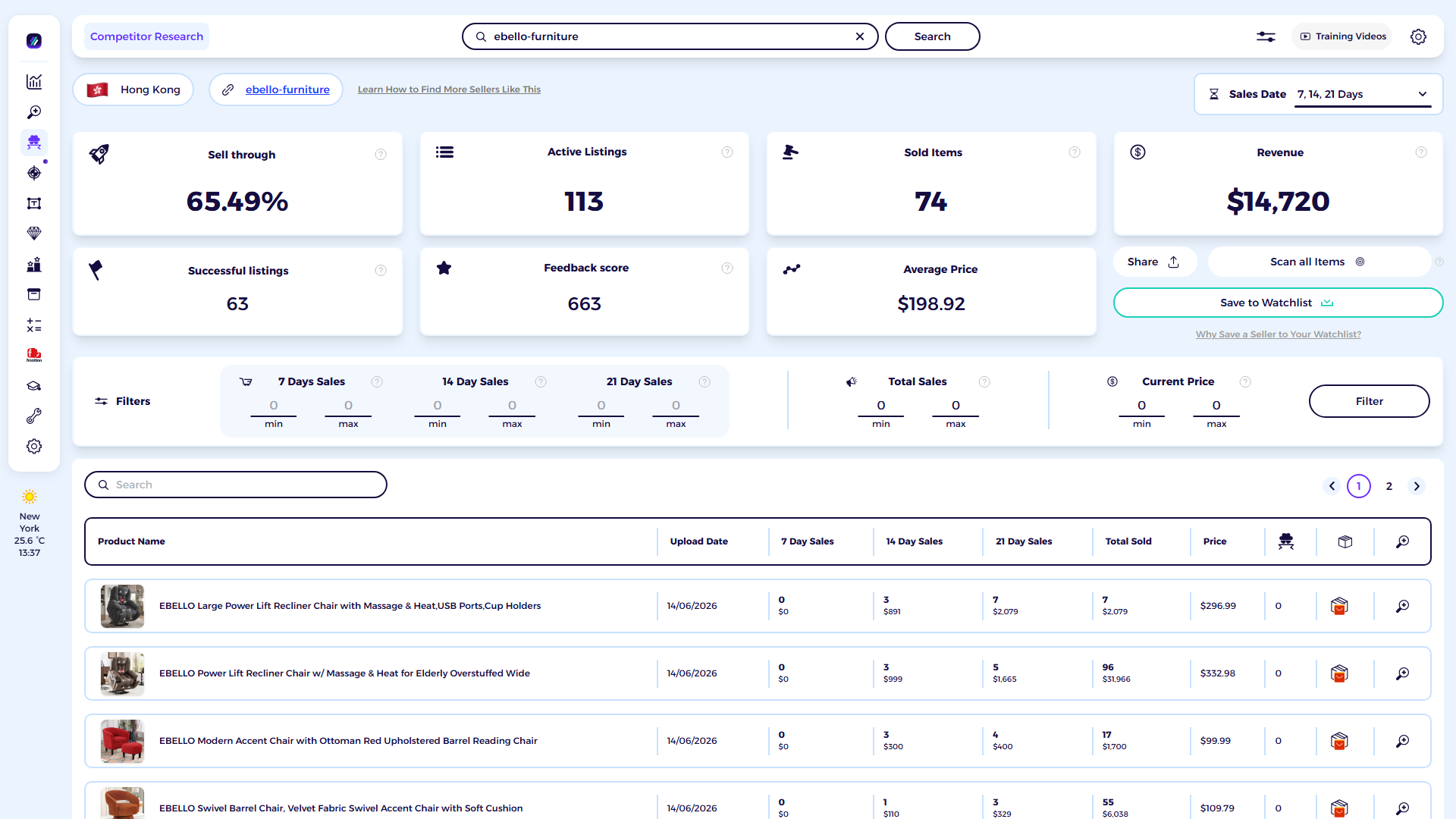Click the Search button
The image size is (1456, 819).
tap(932, 36)
